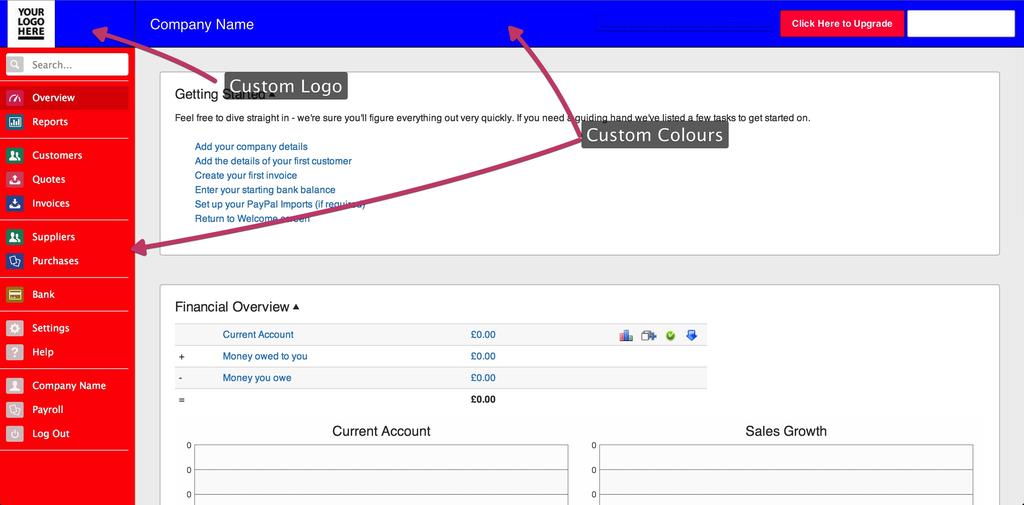
Task: Click the Customers people icon
Action: point(15,156)
